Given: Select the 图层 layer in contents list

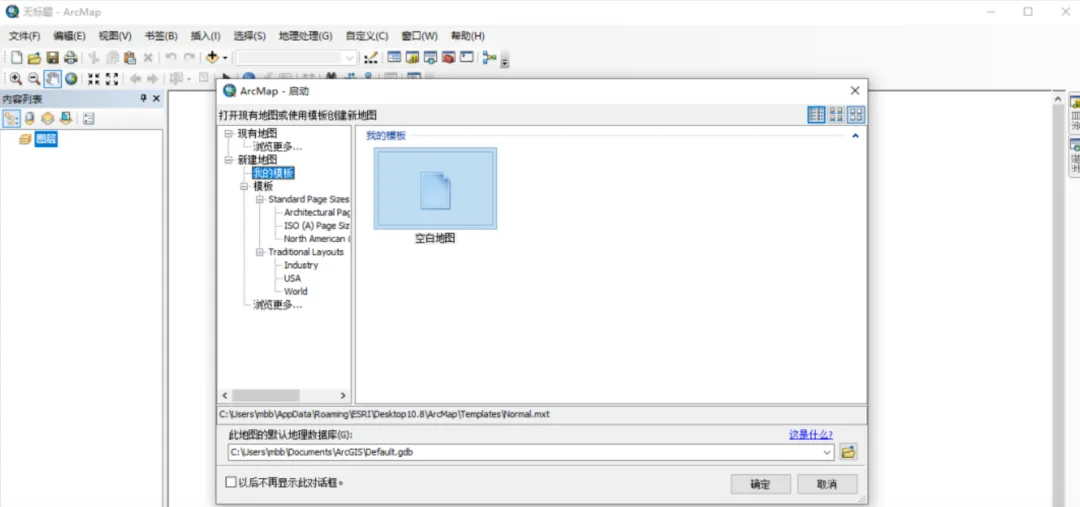Looking at the screenshot, I should click(45, 139).
